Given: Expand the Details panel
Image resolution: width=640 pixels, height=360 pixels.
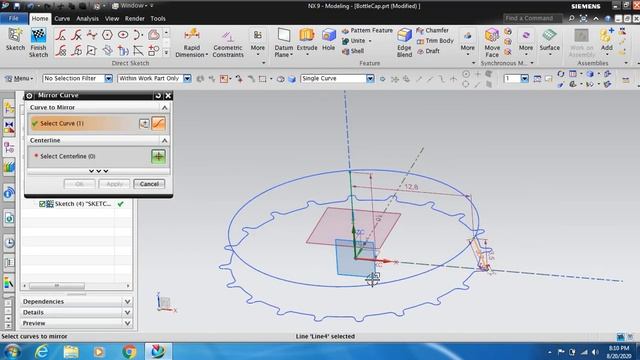Looking at the screenshot, I should (x=127, y=313).
